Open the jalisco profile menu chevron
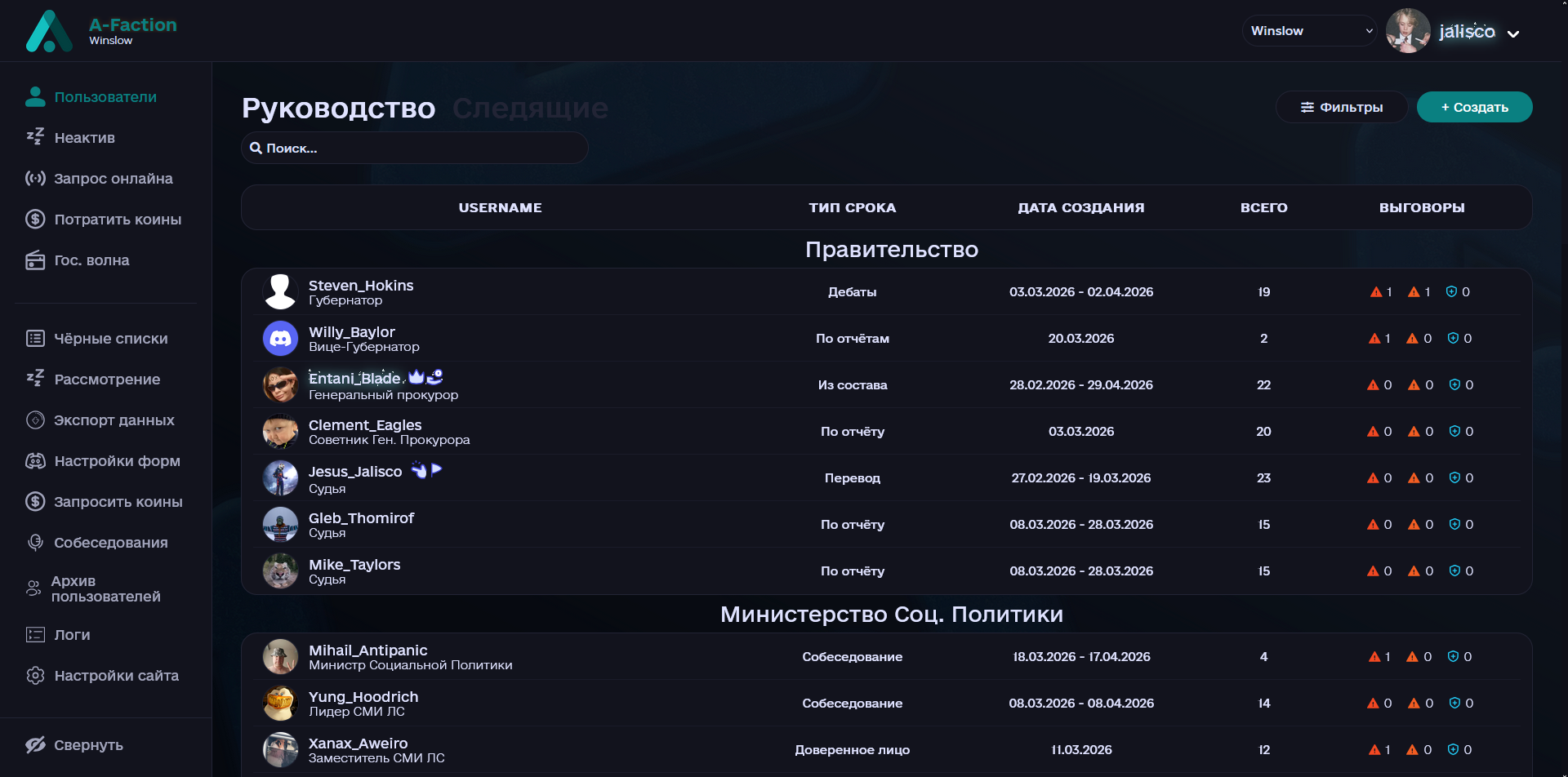Viewport: 1568px width, 777px height. tap(1513, 33)
